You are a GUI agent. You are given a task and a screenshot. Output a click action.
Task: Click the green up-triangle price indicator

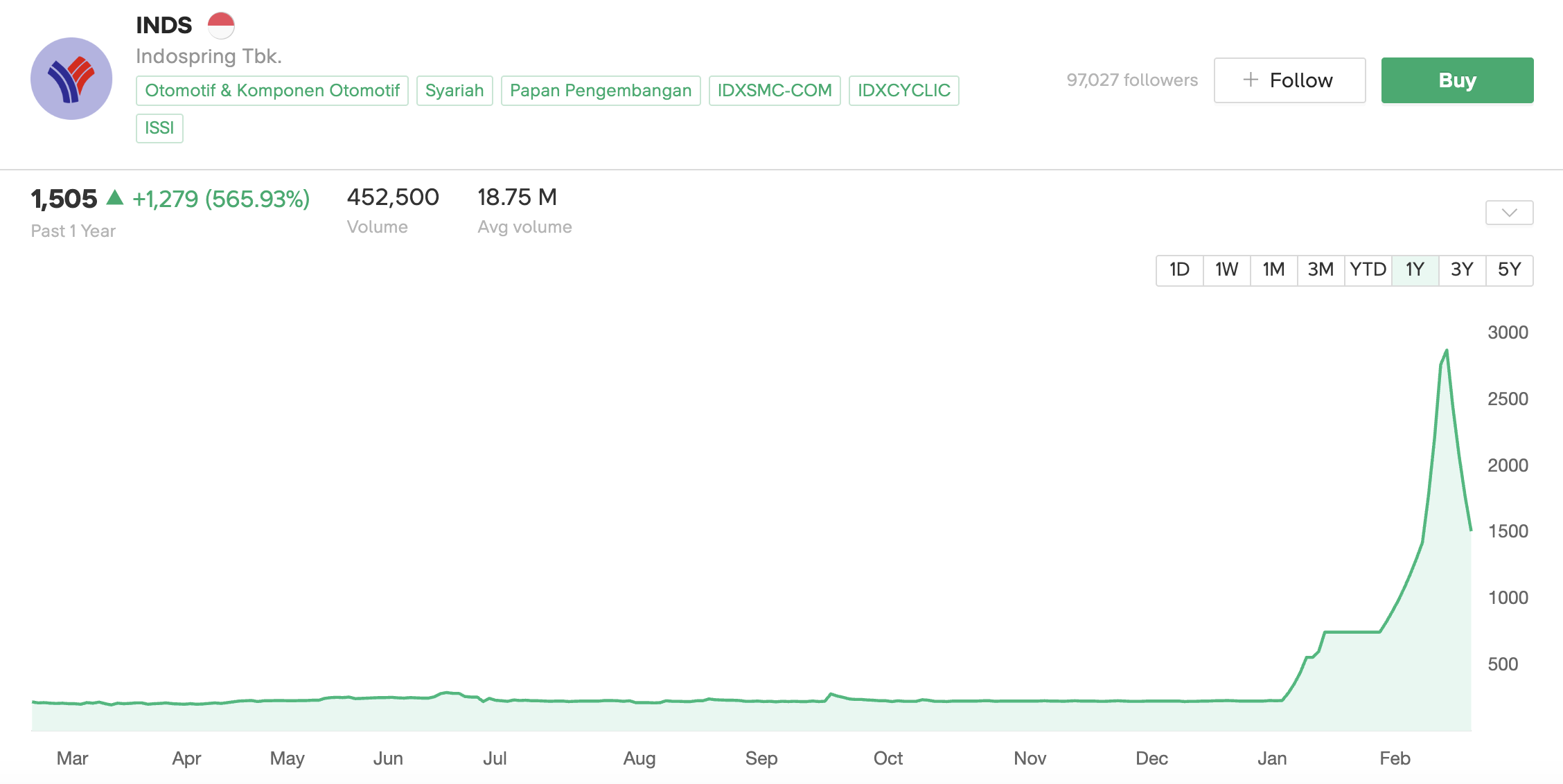(115, 198)
